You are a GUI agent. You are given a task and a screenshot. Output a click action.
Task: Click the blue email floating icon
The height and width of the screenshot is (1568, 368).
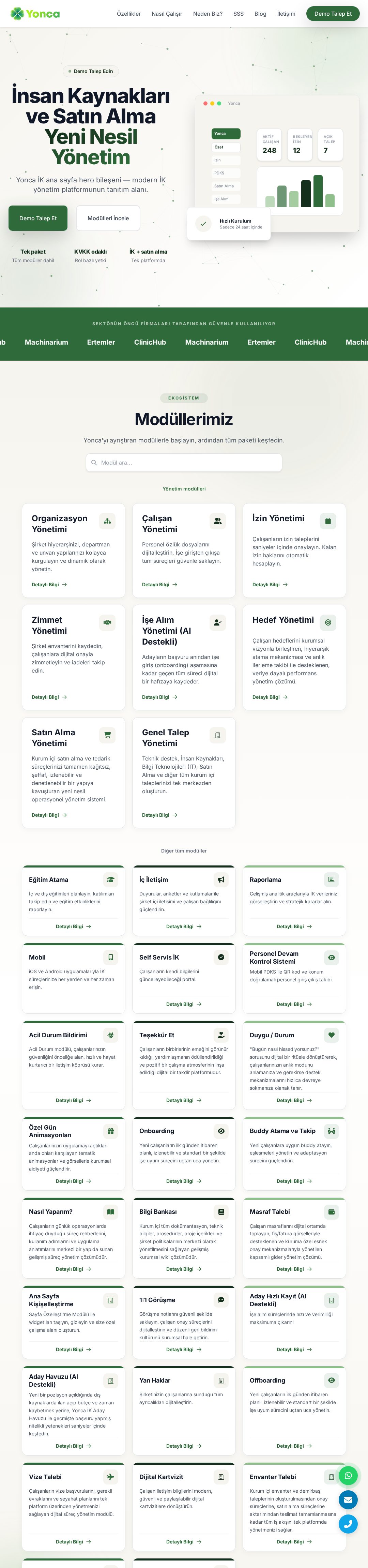point(348,1499)
